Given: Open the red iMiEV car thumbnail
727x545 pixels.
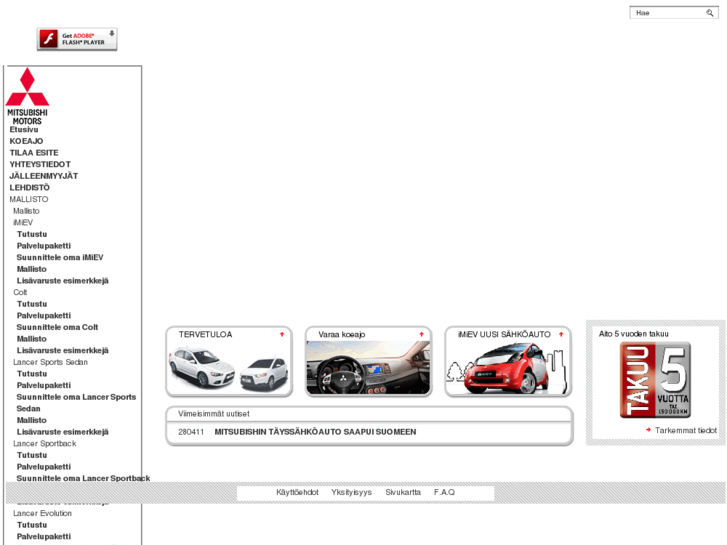Looking at the screenshot, I should [x=508, y=369].
